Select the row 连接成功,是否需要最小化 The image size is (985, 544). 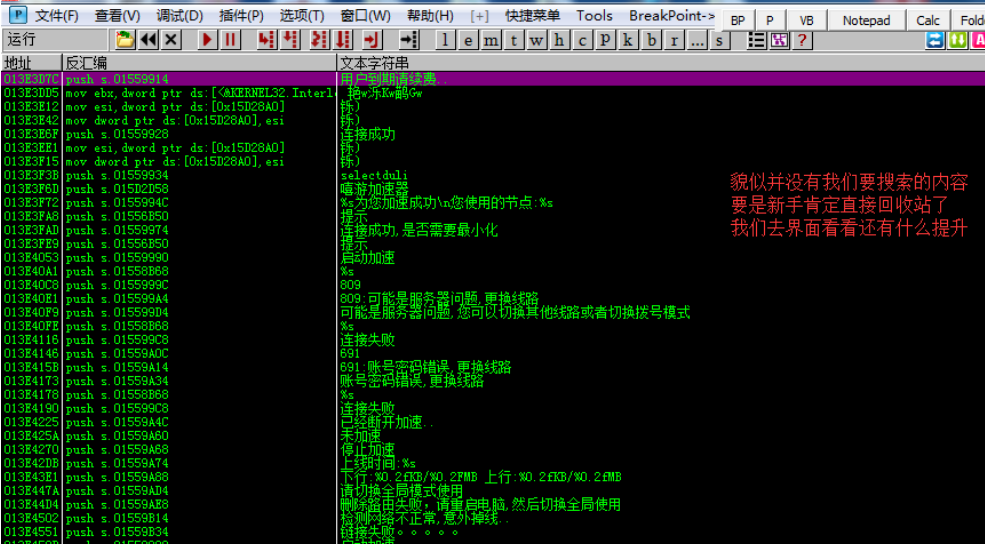492,231
